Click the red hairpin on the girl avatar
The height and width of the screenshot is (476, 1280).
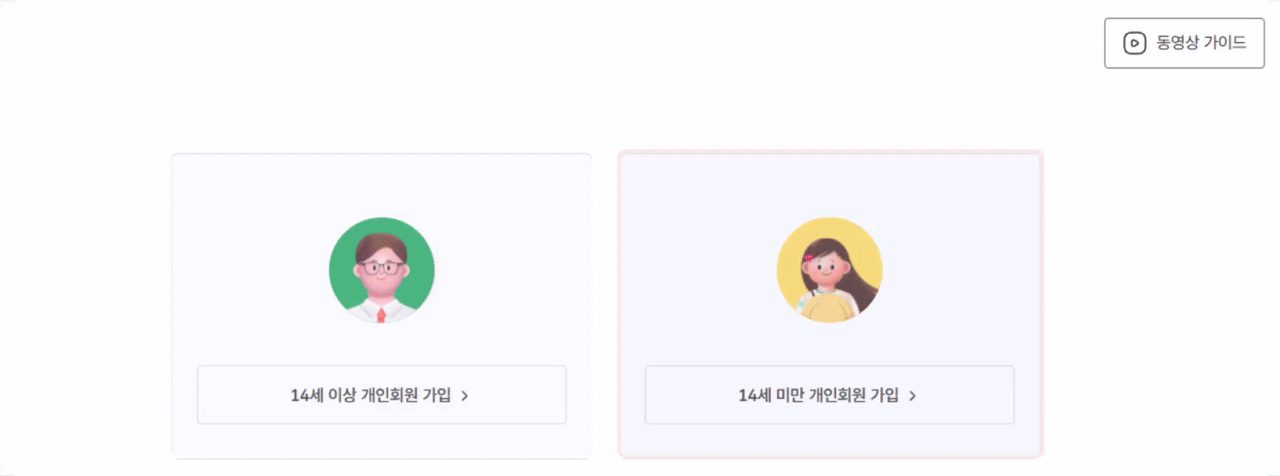tap(808, 257)
